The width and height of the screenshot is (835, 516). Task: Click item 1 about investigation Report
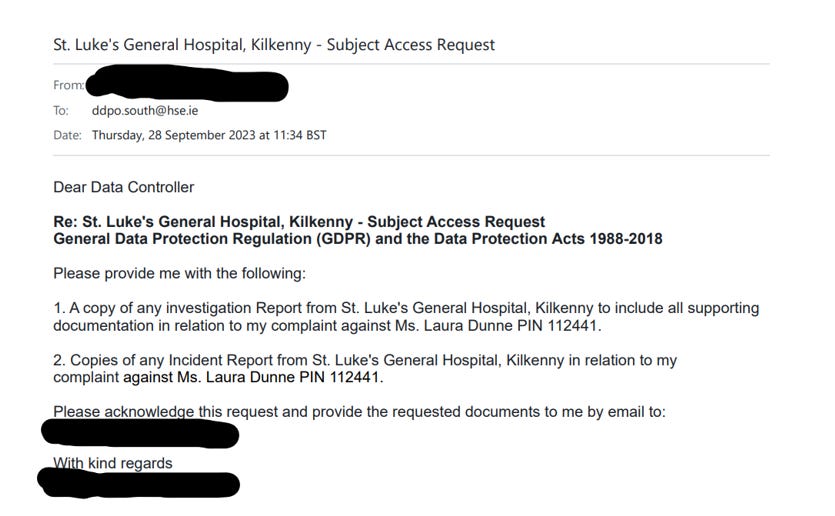tap(406, 316)
